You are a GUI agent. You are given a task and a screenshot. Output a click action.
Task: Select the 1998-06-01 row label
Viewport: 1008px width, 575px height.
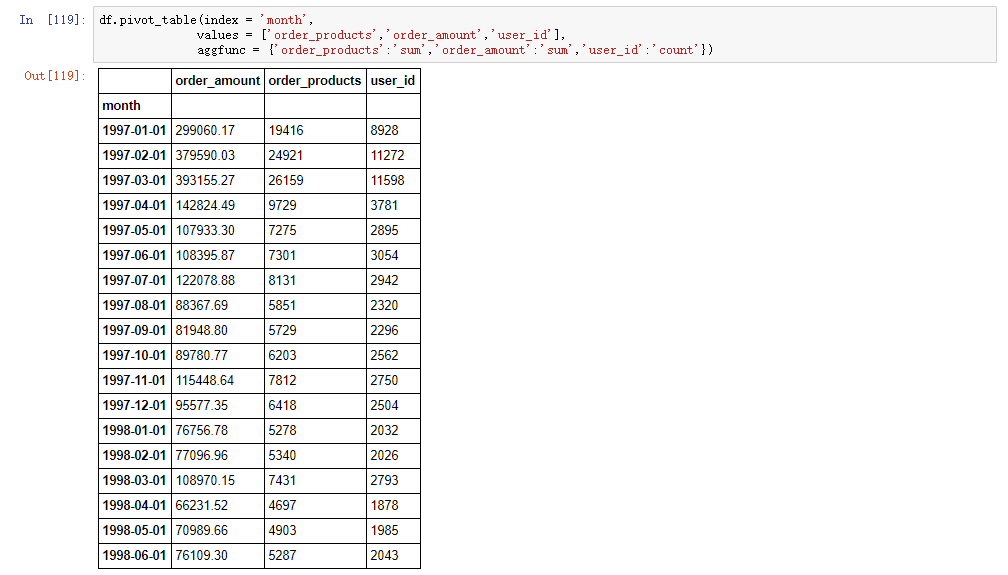point(135,556)
